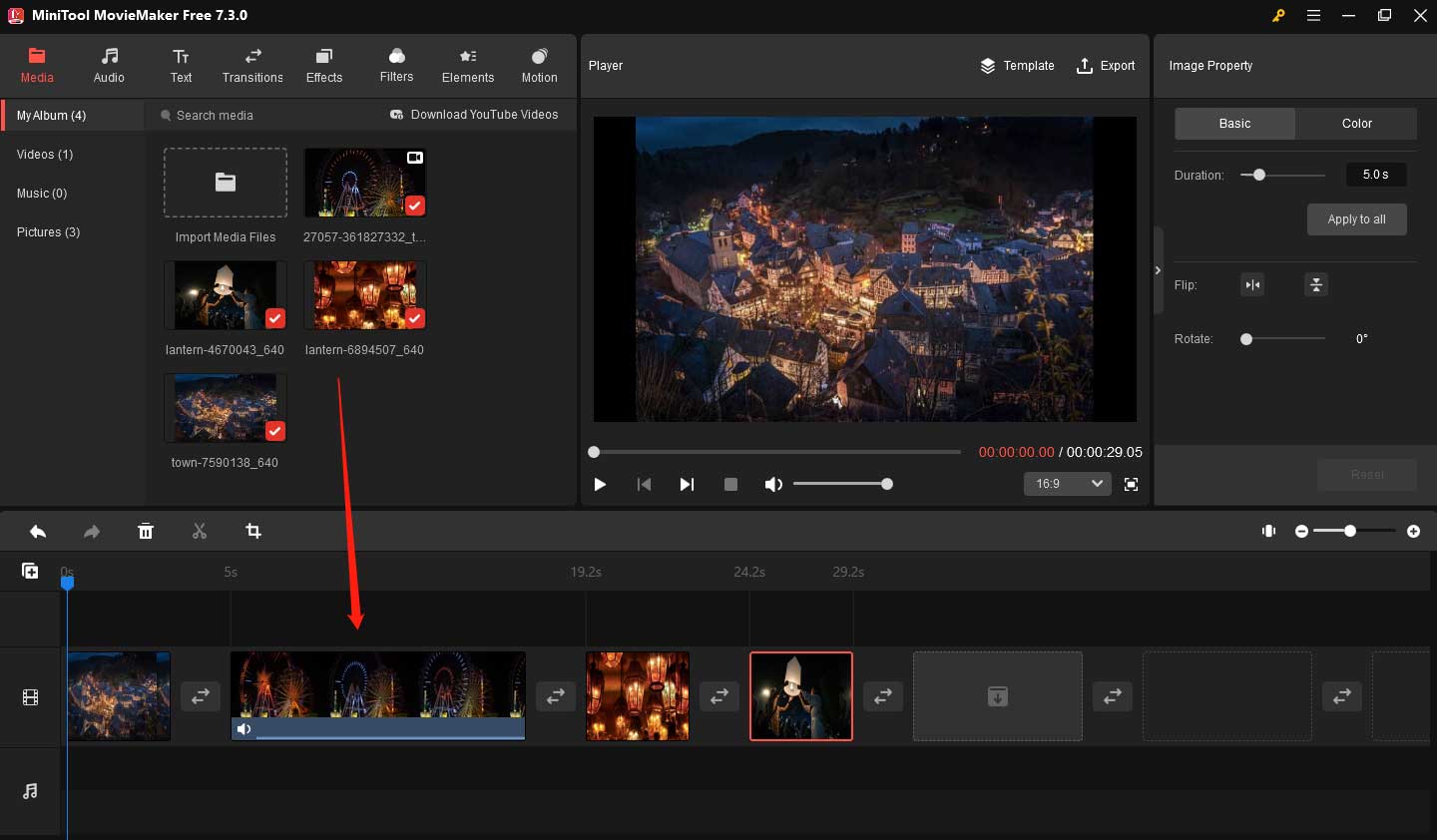The image size is (1437, 840).
Task: Open the Transitions tab
Action: (x=252, y=66)
